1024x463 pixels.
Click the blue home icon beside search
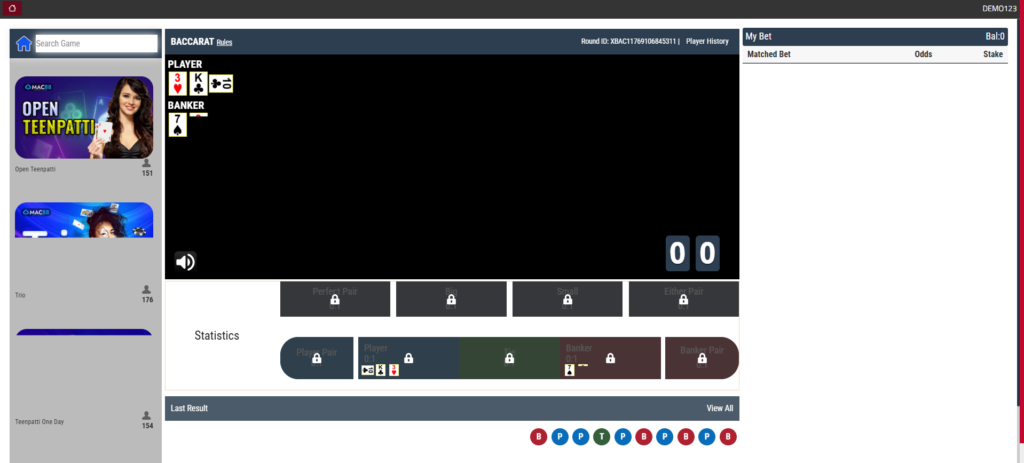point(24,44)
